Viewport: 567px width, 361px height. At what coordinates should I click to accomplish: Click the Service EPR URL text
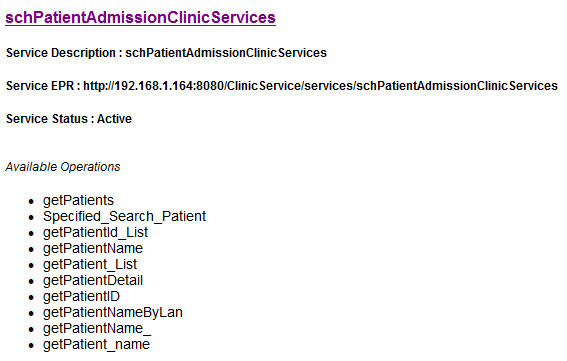320,86
